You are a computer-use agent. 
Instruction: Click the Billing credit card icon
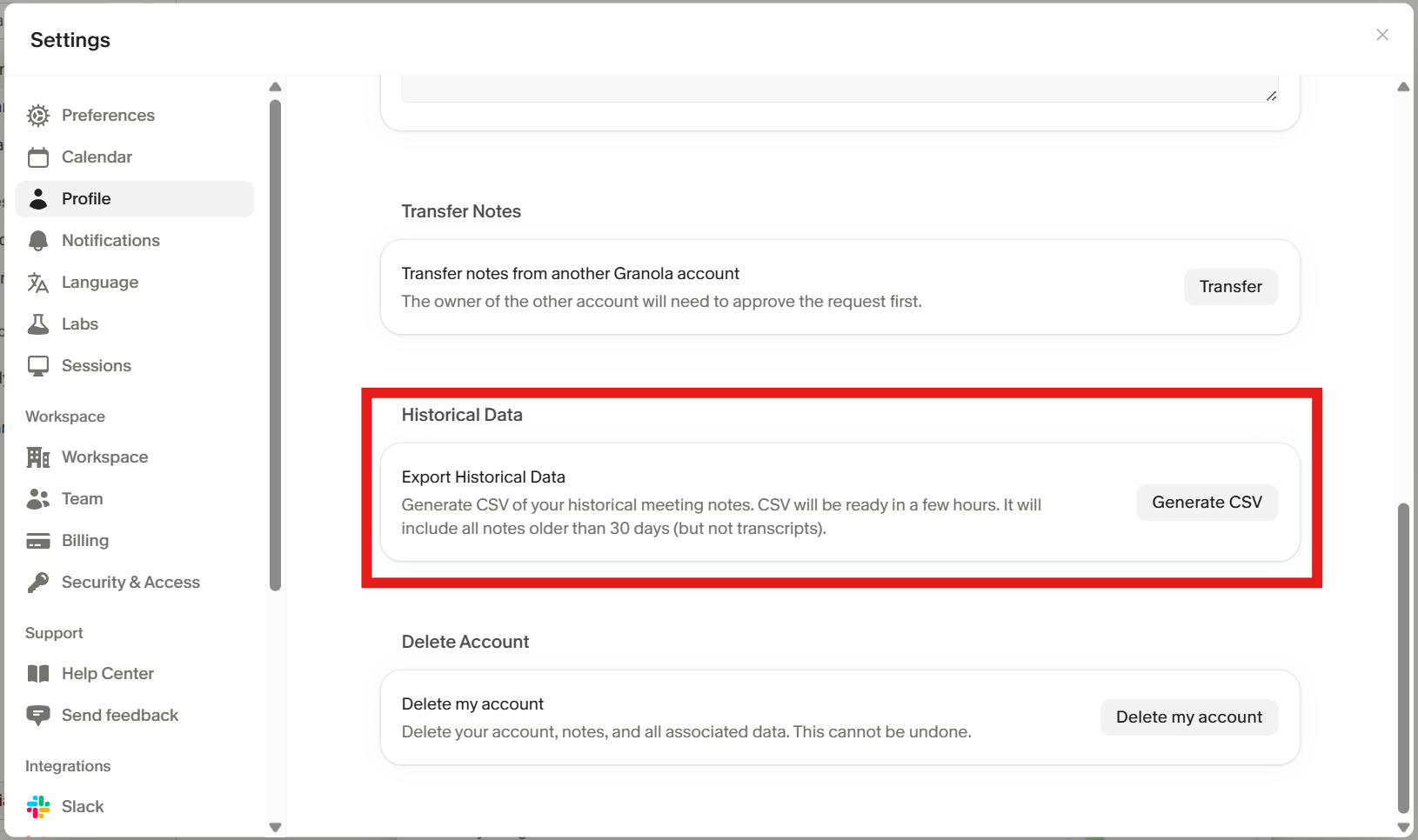click(x=38, y=541)
